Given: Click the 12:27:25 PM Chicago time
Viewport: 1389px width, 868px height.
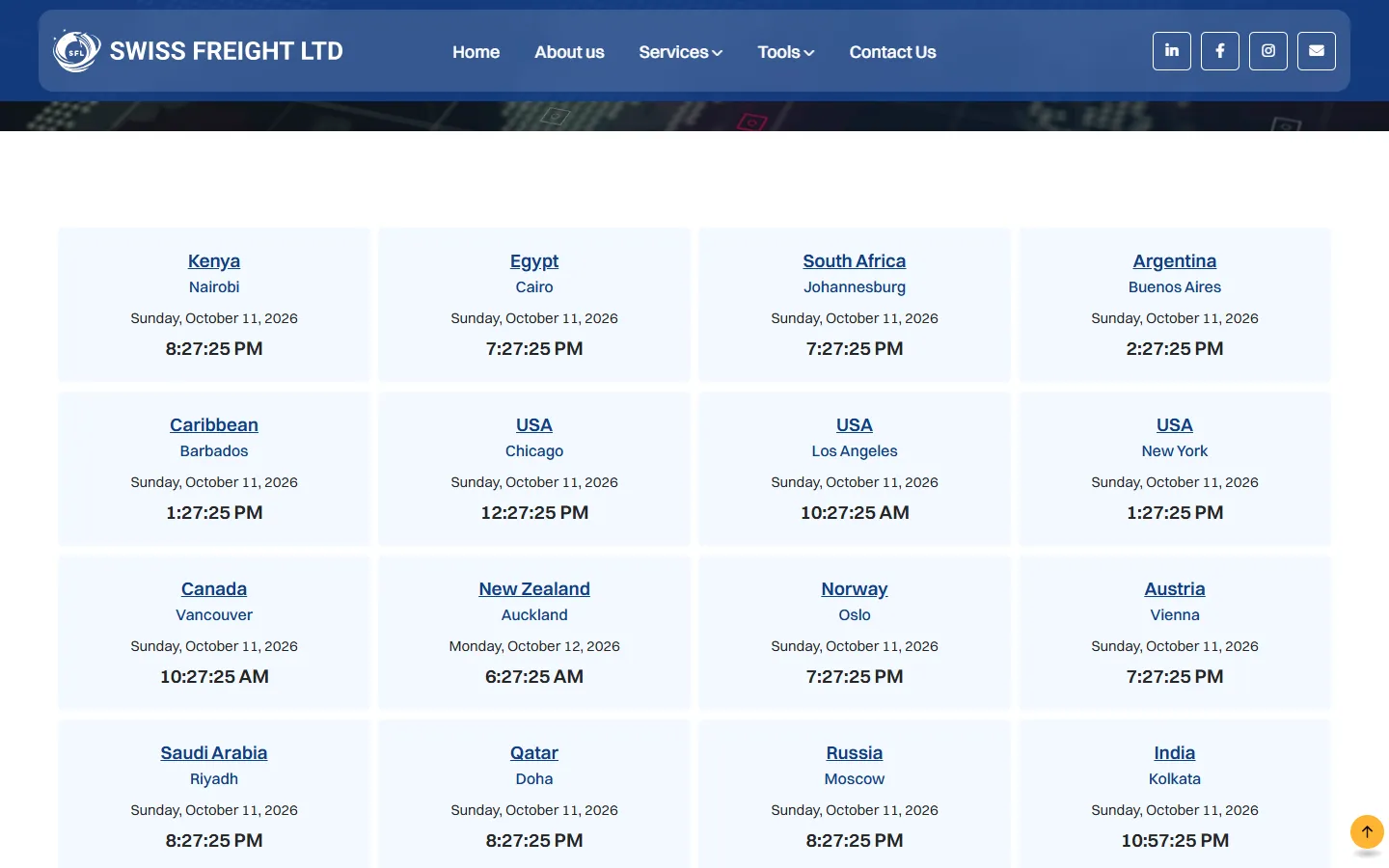Looking at the screenshot, I should (x=534, y=512).
